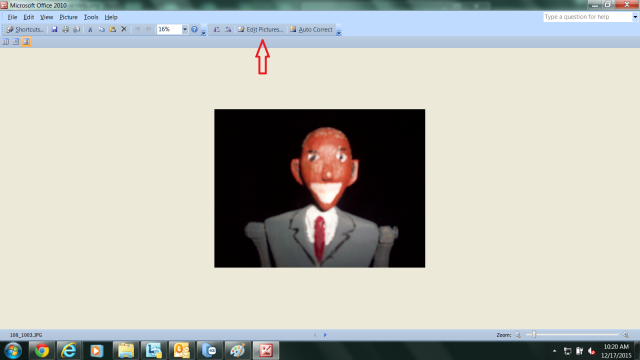Open the Tools menu
The image size is (640, 360).
(x=91, y=17)
